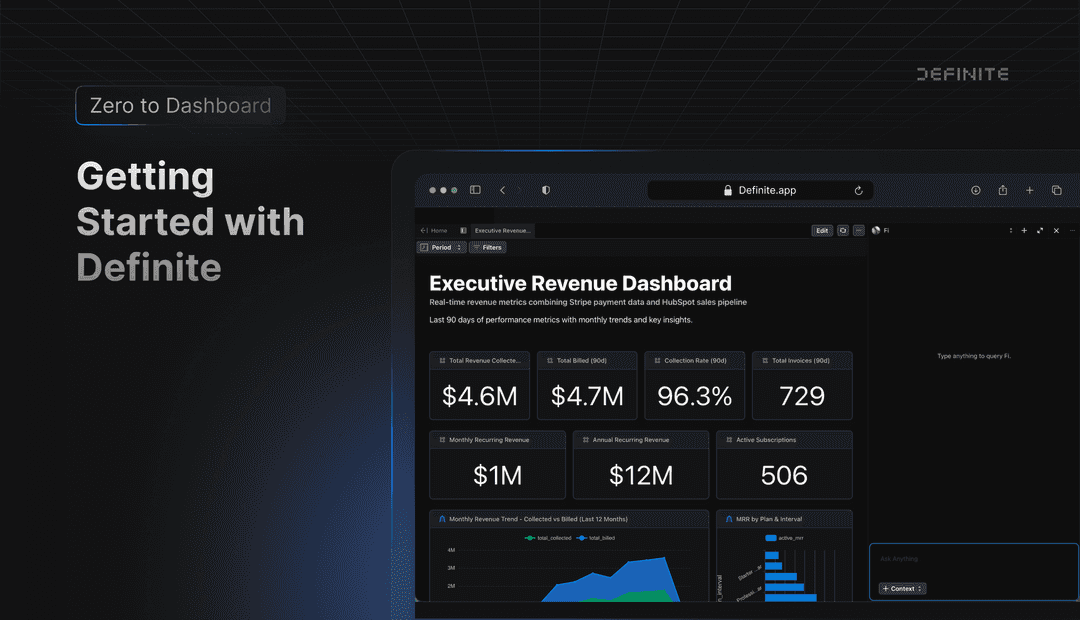The width and height of the screenshot is (1080, 620).
Task: Reload the page using the refresh icon
Action: [859, 190]
